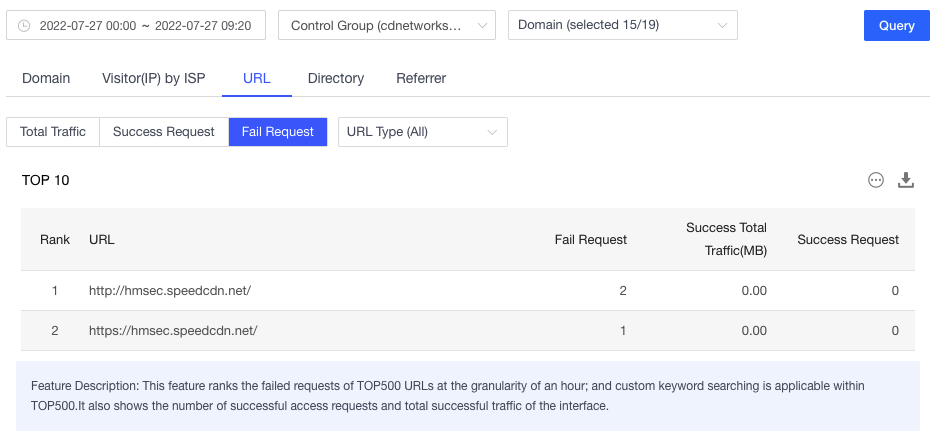The width and height of the screenshot is (942, 441).
Task: Select the Fail Request toggle
Action: click(x=278, y=132)
